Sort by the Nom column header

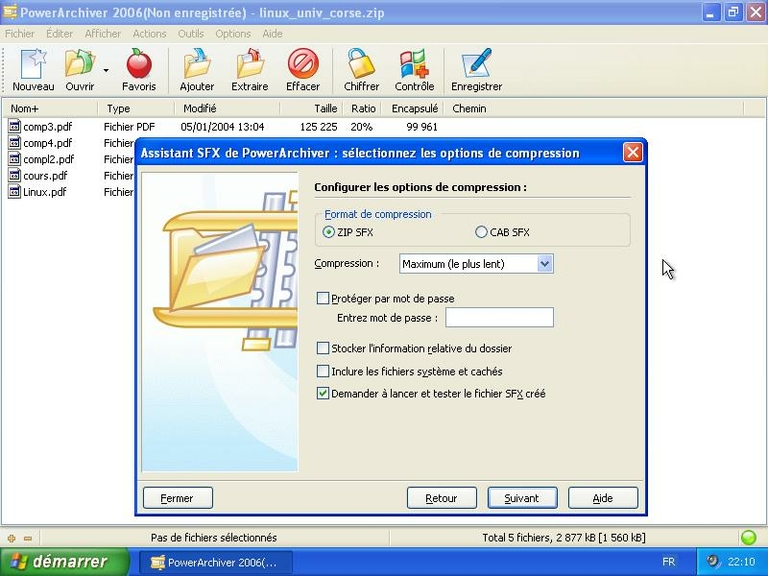click(x=50, y=108)
